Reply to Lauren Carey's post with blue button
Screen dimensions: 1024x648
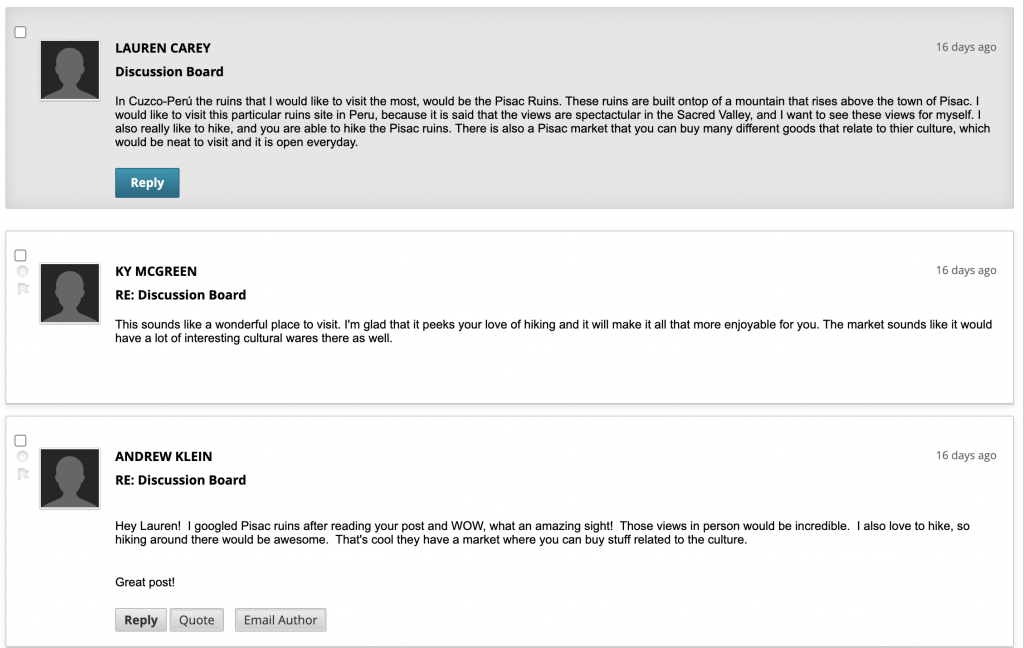point(147,183)
